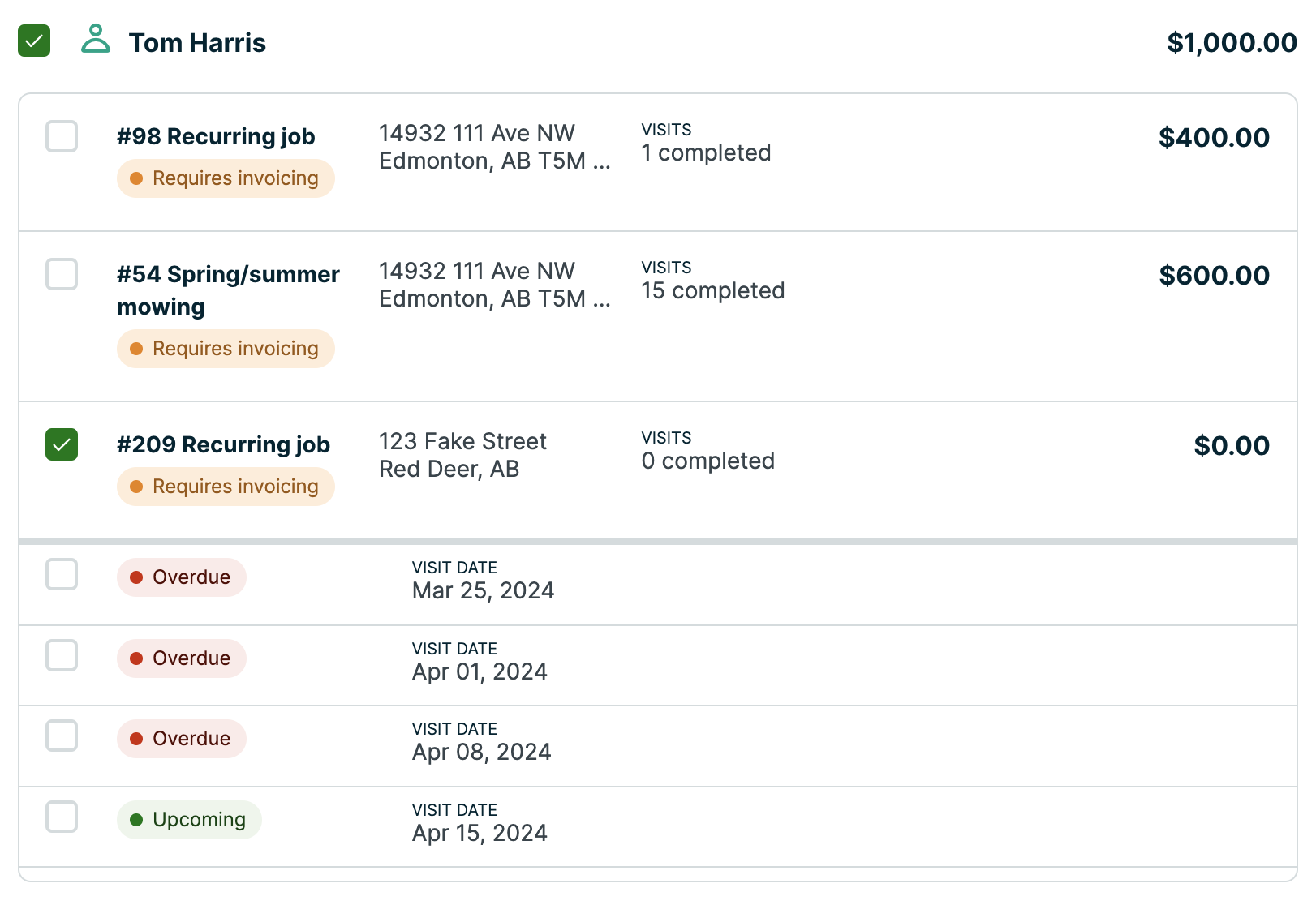Image resolution: width=1316 pixels, height=905 pixels.
Task: Select the Apr 01, 2024 overdue visit
Action: [62, 656]
